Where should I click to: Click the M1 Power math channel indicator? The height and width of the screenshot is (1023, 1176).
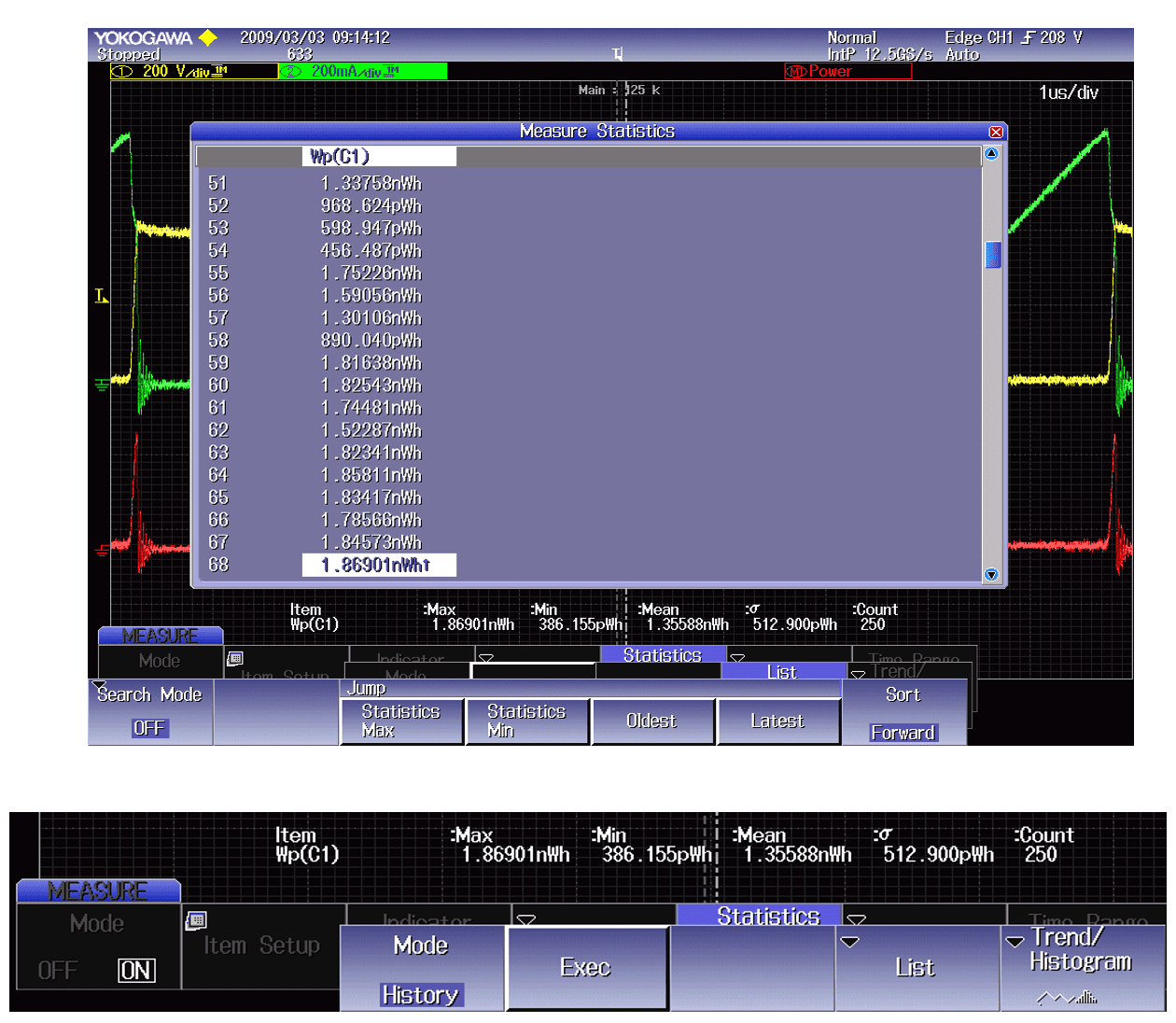pyautogui.click(x=847, y=72)
